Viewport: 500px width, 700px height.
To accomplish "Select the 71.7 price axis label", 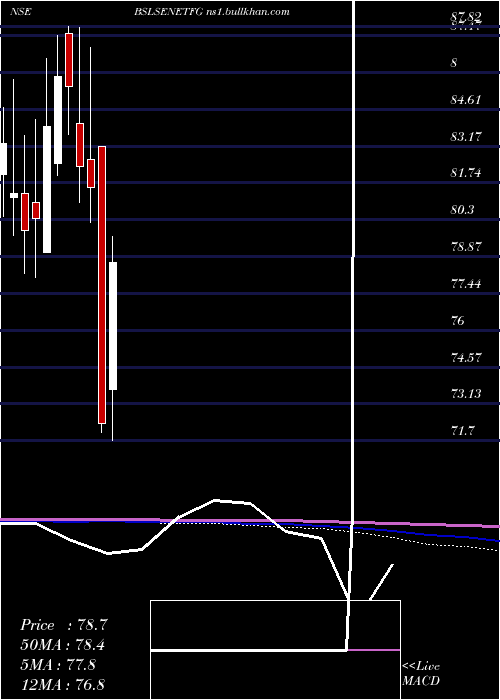I will pos(462,431).
